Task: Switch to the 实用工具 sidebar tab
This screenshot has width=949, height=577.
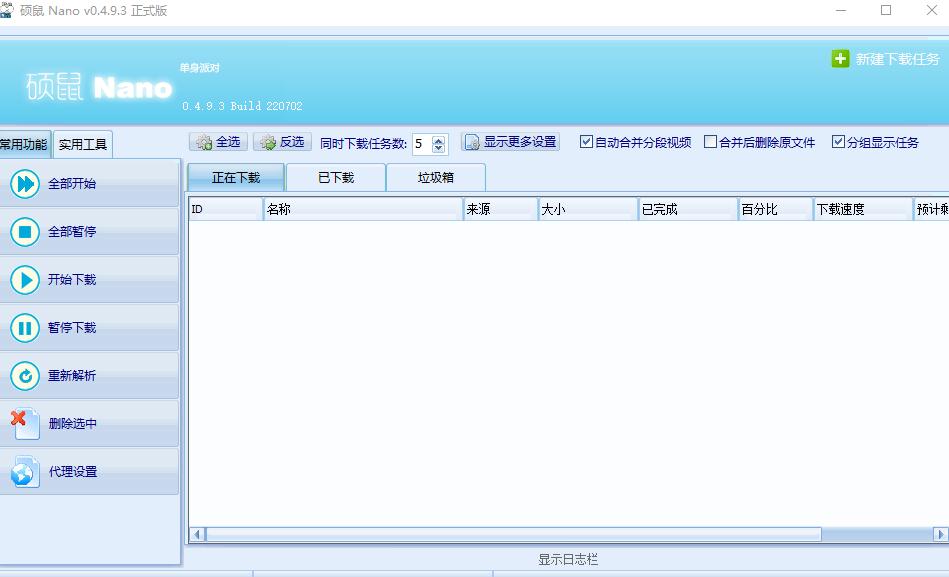Action: tap(83, 145)
